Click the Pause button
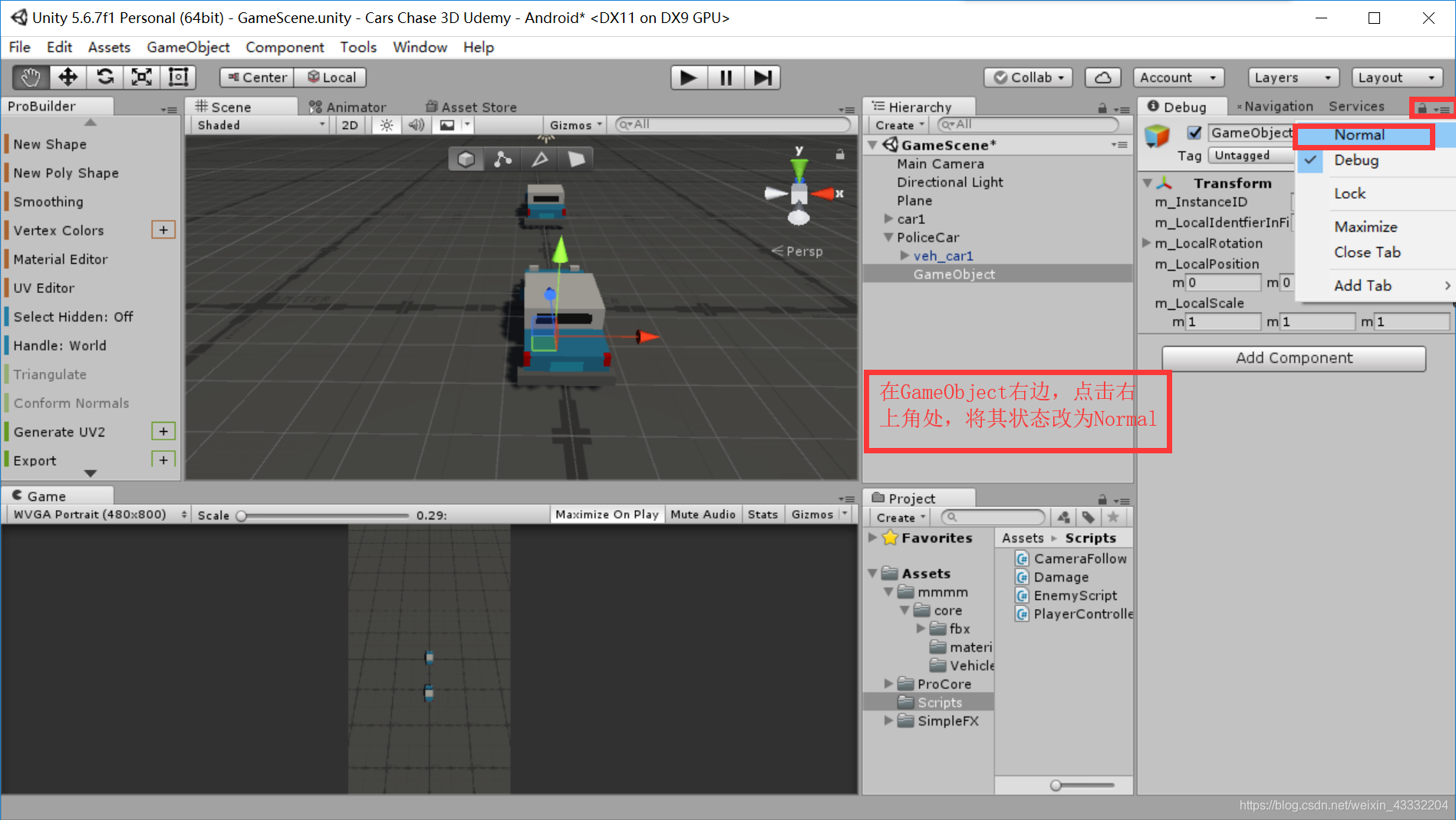1456x820 pixels. pyautogui.click(x=726, y=77)
